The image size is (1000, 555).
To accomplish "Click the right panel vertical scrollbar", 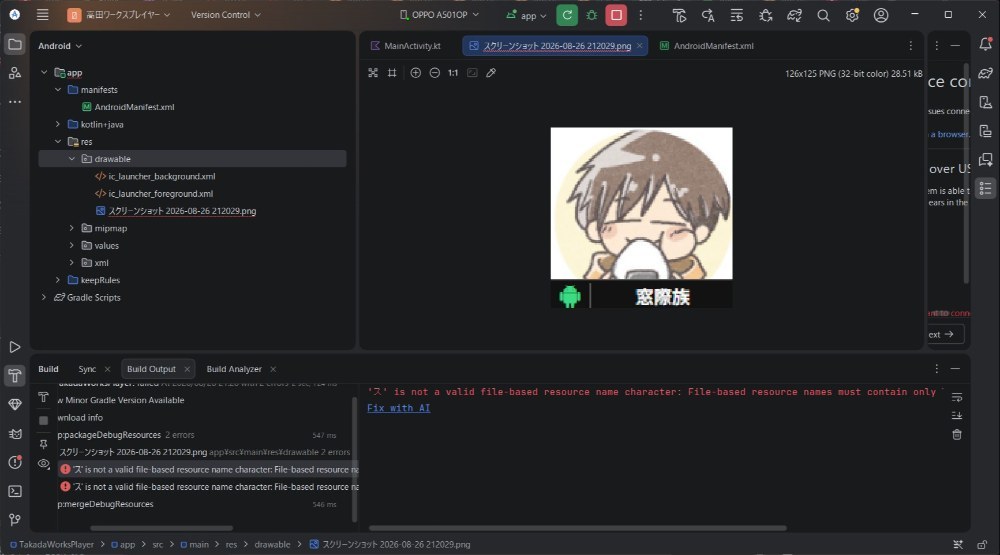I will (x=966, y=172).
